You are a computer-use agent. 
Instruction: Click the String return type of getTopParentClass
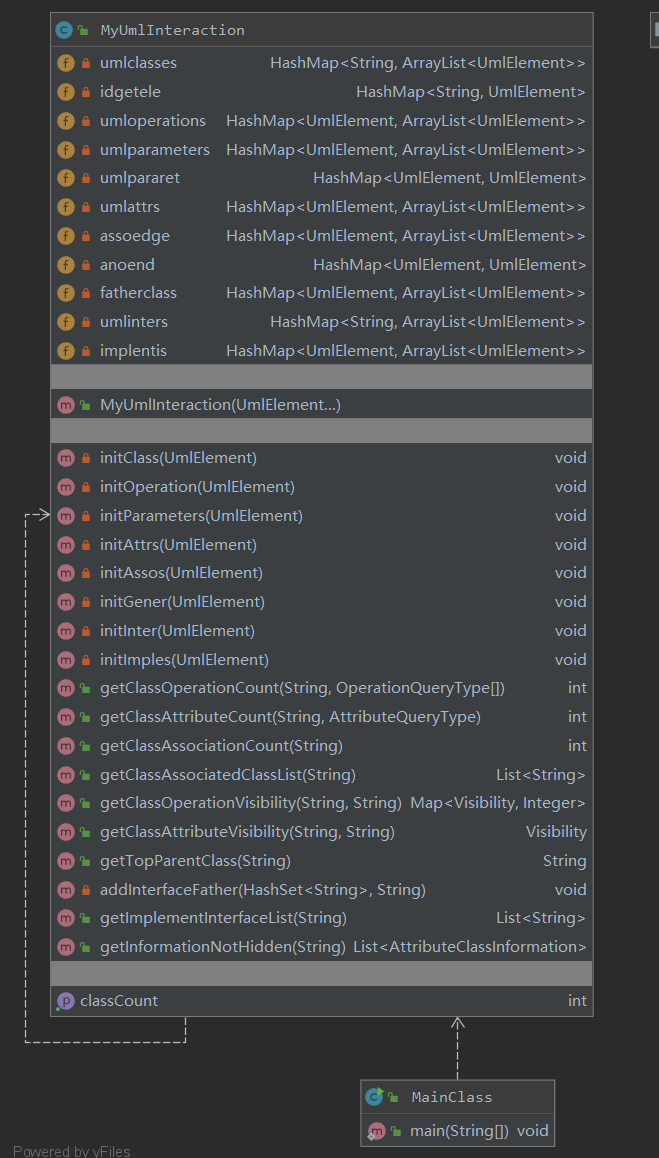tap(564, 861)
